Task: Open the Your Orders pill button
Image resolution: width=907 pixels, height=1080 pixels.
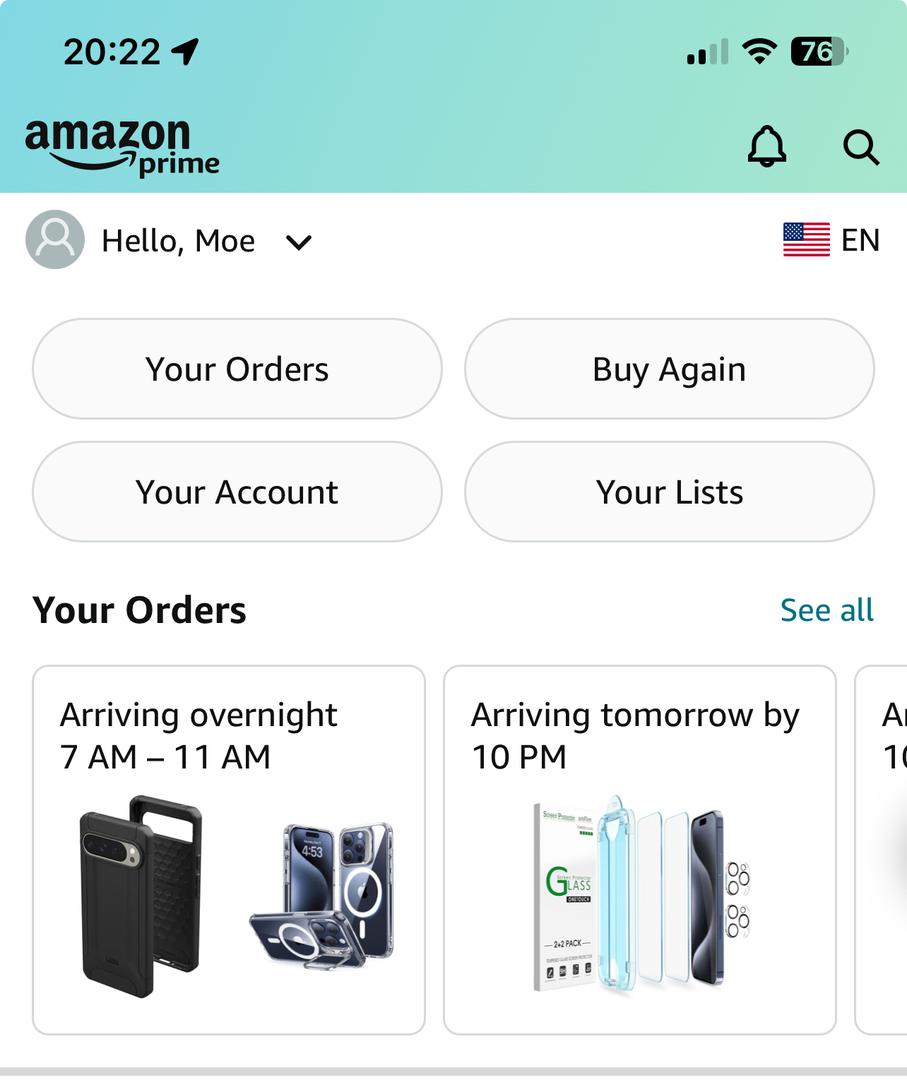Action: tap(237, 368)
